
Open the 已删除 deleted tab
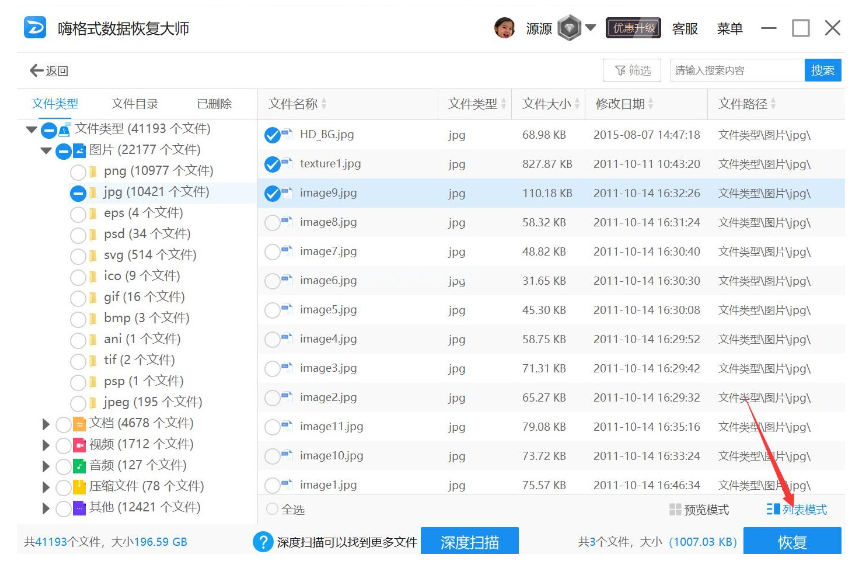pyautogui.click(x=214, y=104)
